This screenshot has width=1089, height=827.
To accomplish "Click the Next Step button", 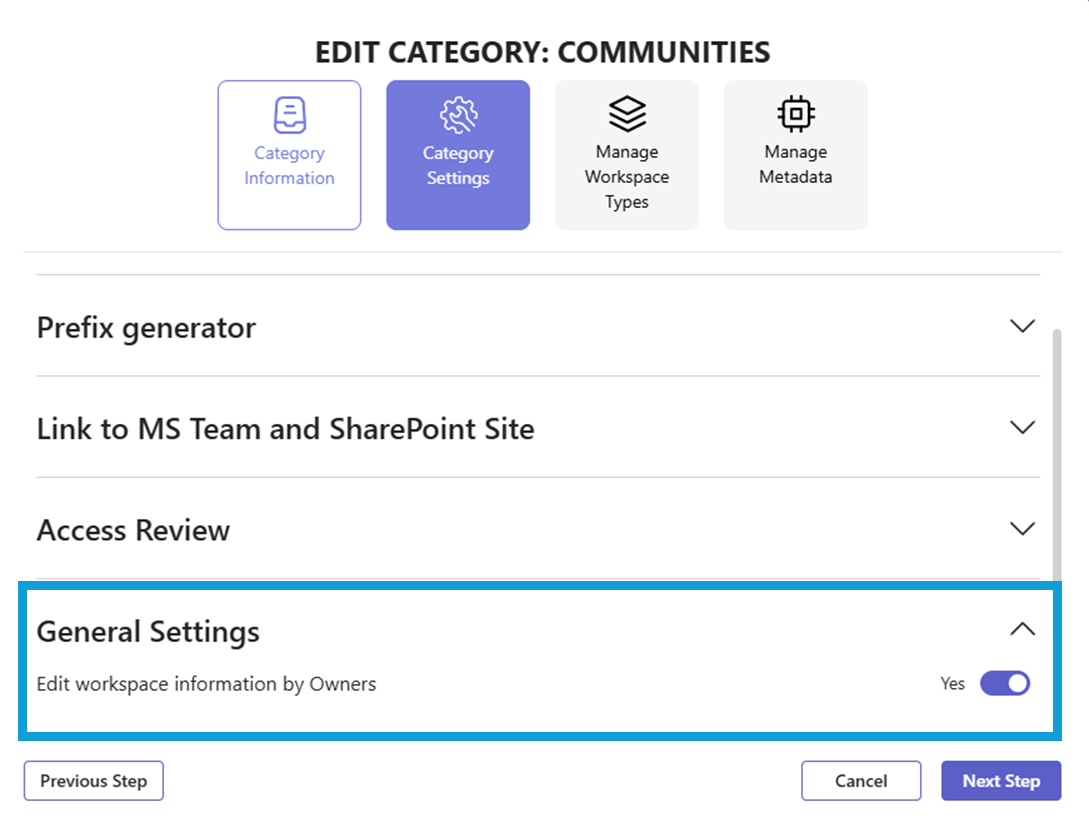I will [1001, 780].
